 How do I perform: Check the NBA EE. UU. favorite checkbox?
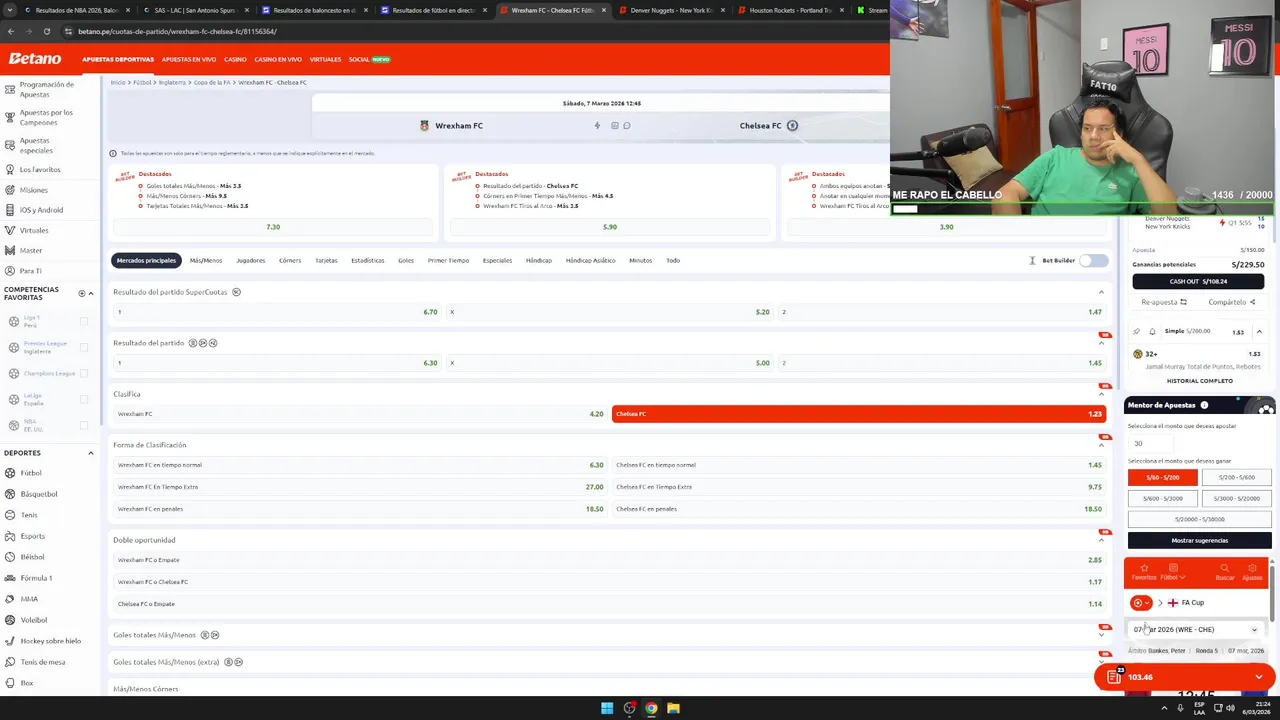tap(84, 425)
